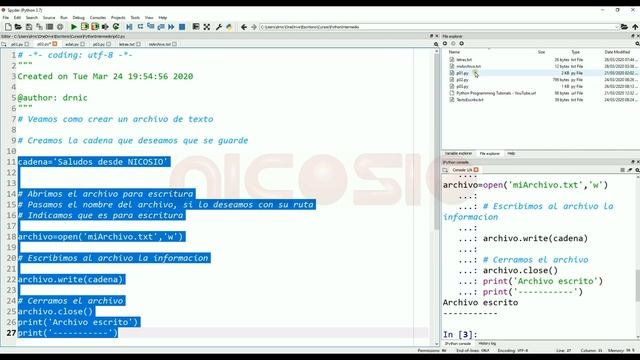The width and height of the screenshot is (640, 360).
Task: Sort file list by Name column
Action: (454, 52)
